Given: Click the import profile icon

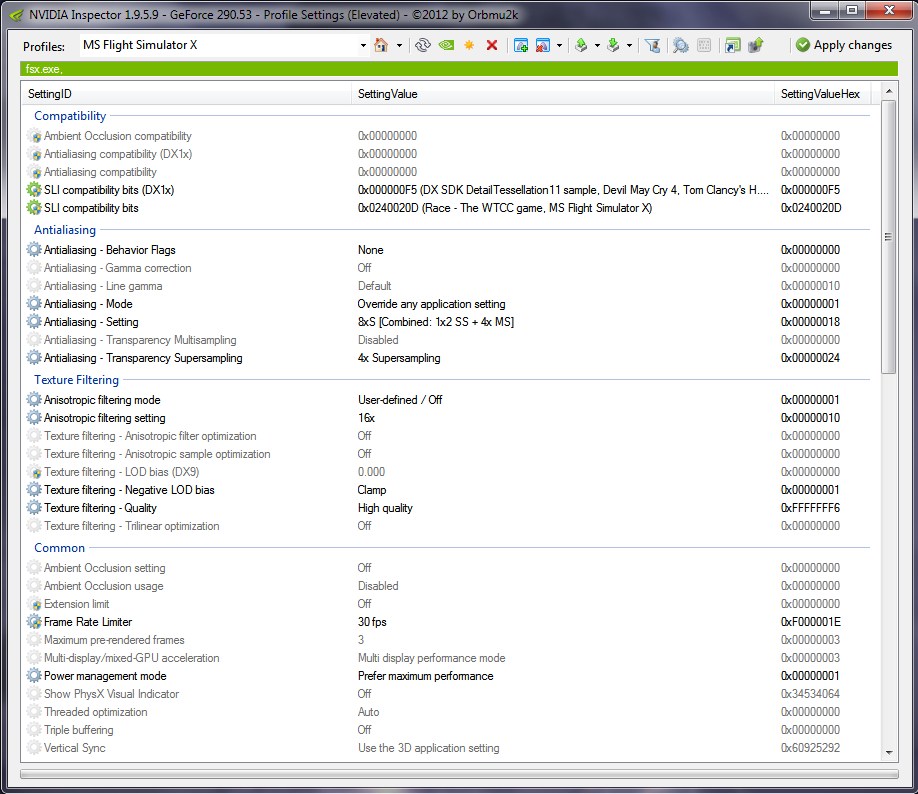Looking at the screenshot, I should pyautogui.click(x=613, y=45).
